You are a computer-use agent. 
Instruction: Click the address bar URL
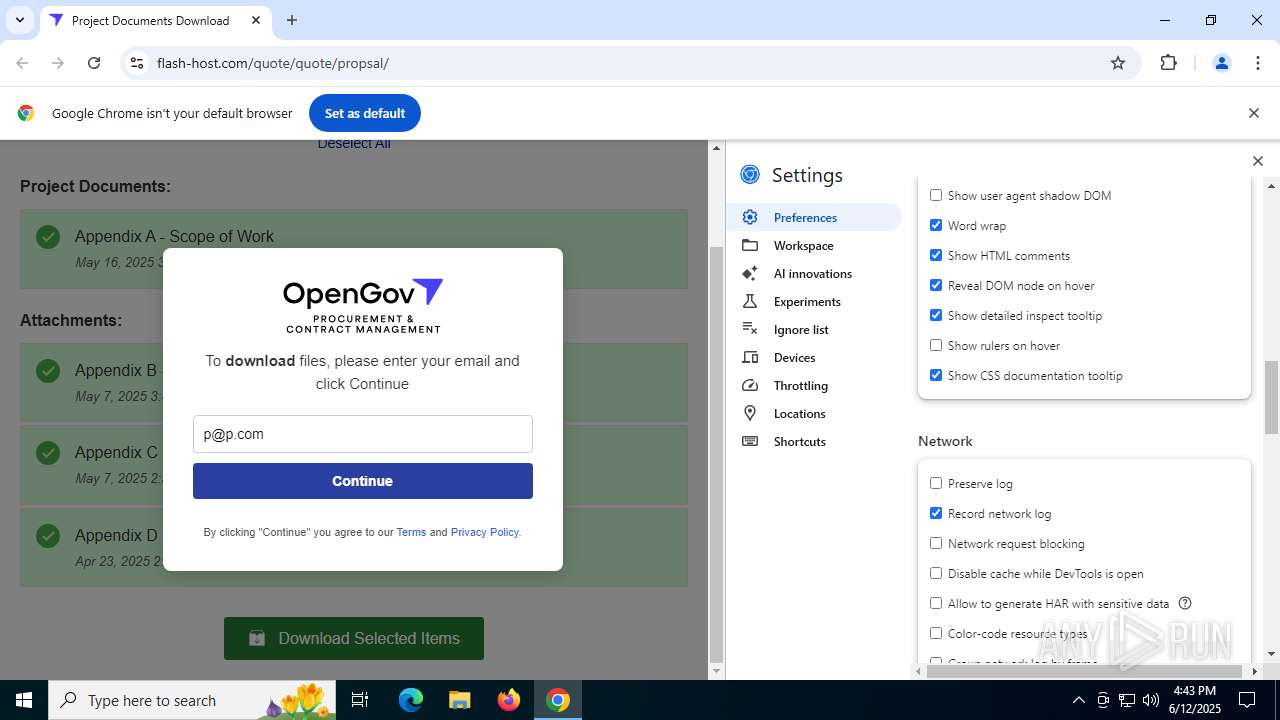click(273, 63)
